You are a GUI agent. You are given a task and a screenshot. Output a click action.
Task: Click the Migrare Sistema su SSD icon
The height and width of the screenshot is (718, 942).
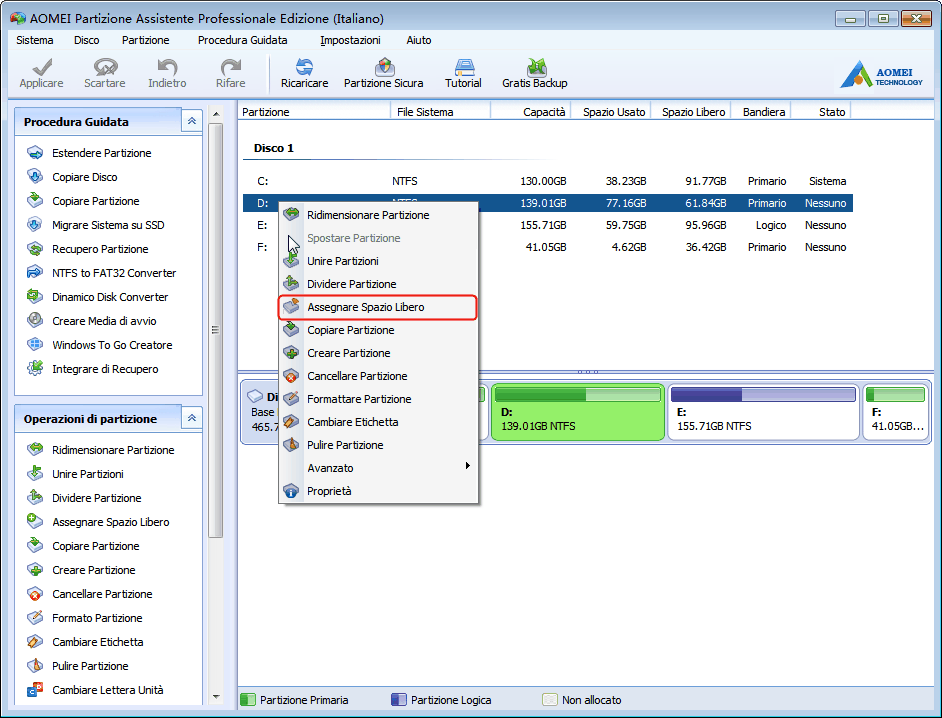35,225
